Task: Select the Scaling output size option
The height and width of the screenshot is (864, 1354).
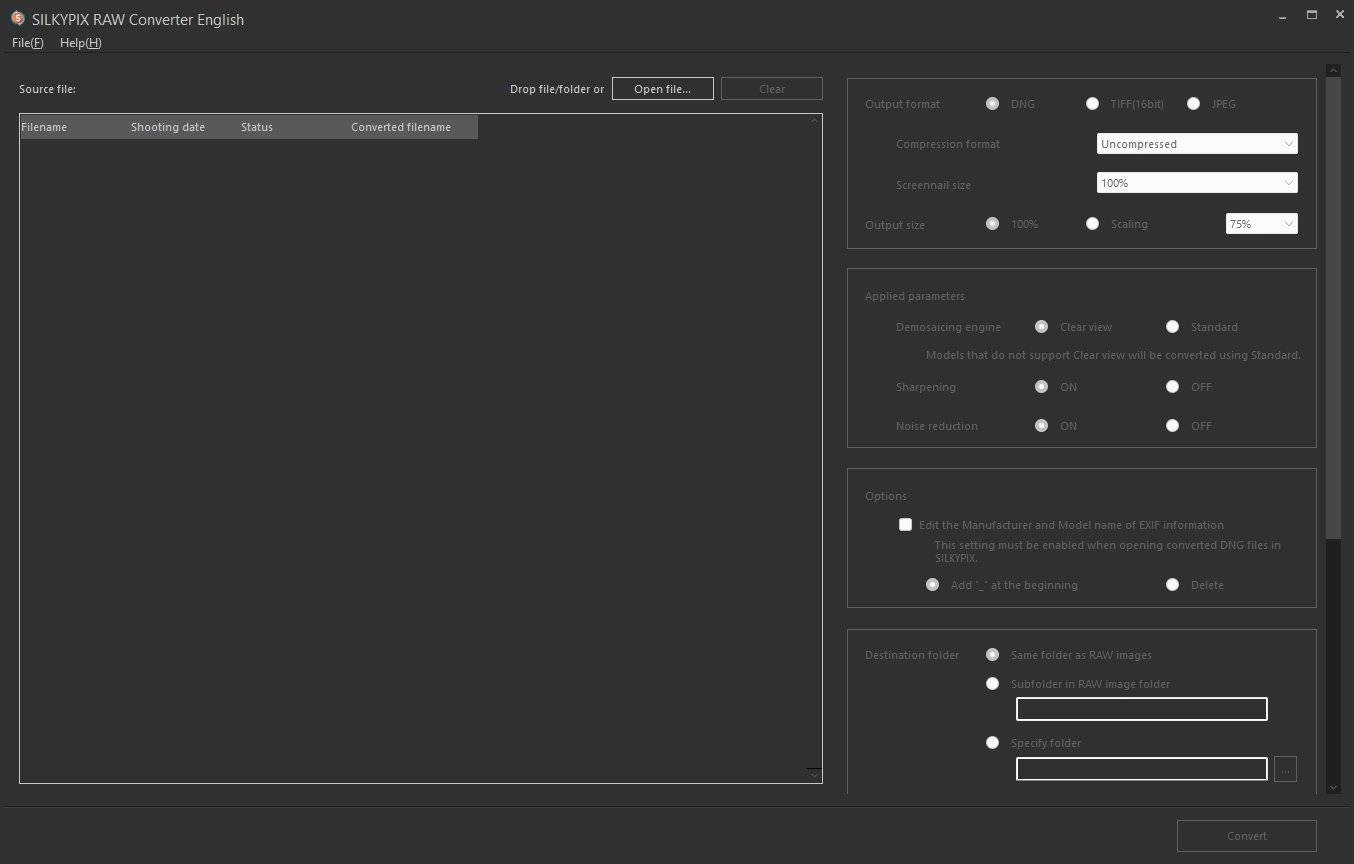Action: tap(1092, 224)
